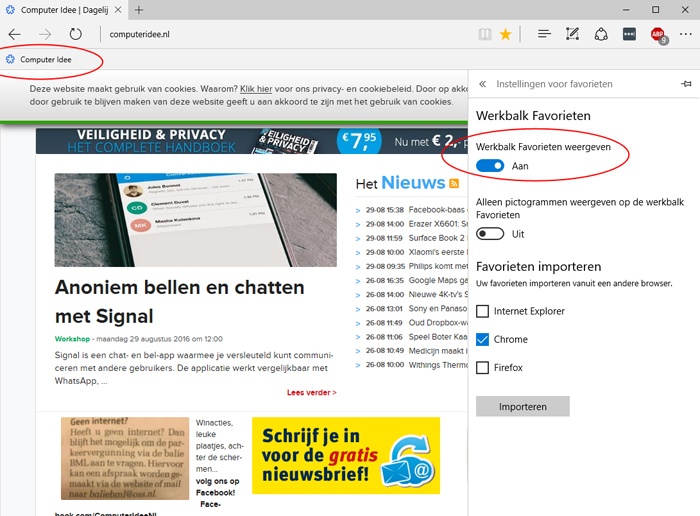The image size is (700, 516).
Task: Open Computer Idee favorites bar bookmark
Action: (39, 59)
